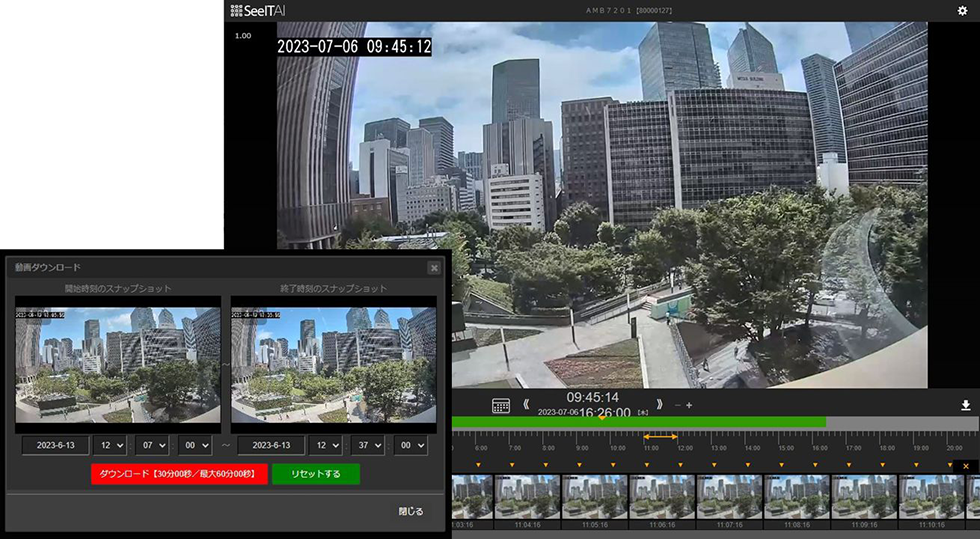
Task: Open the settings gear icon
Action: click(962, 11)
